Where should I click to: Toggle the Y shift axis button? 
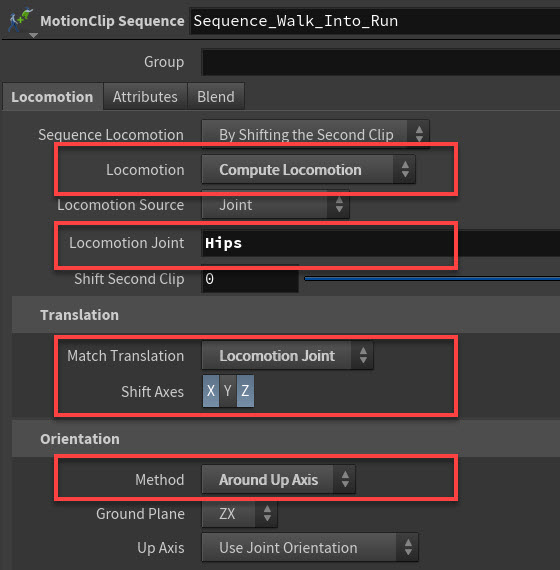click(x=228, y=391)
